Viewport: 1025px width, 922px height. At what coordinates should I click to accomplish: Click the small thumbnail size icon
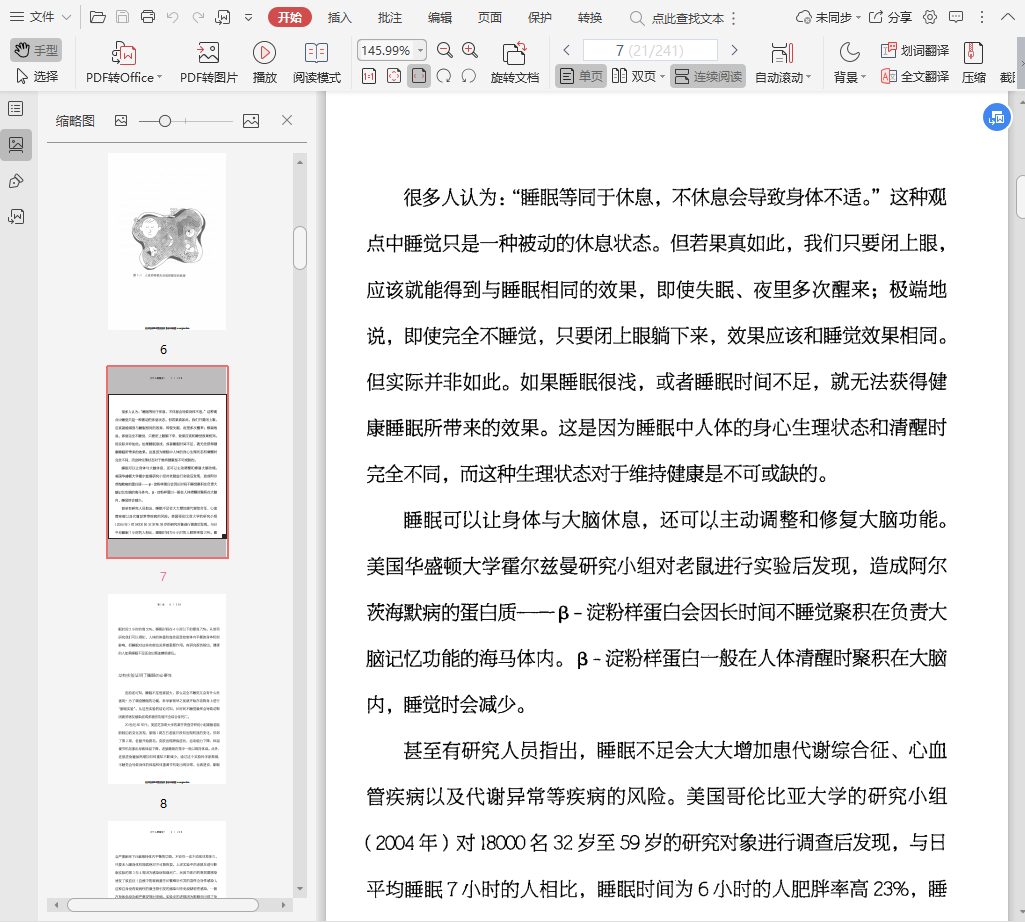pos(121,120)
